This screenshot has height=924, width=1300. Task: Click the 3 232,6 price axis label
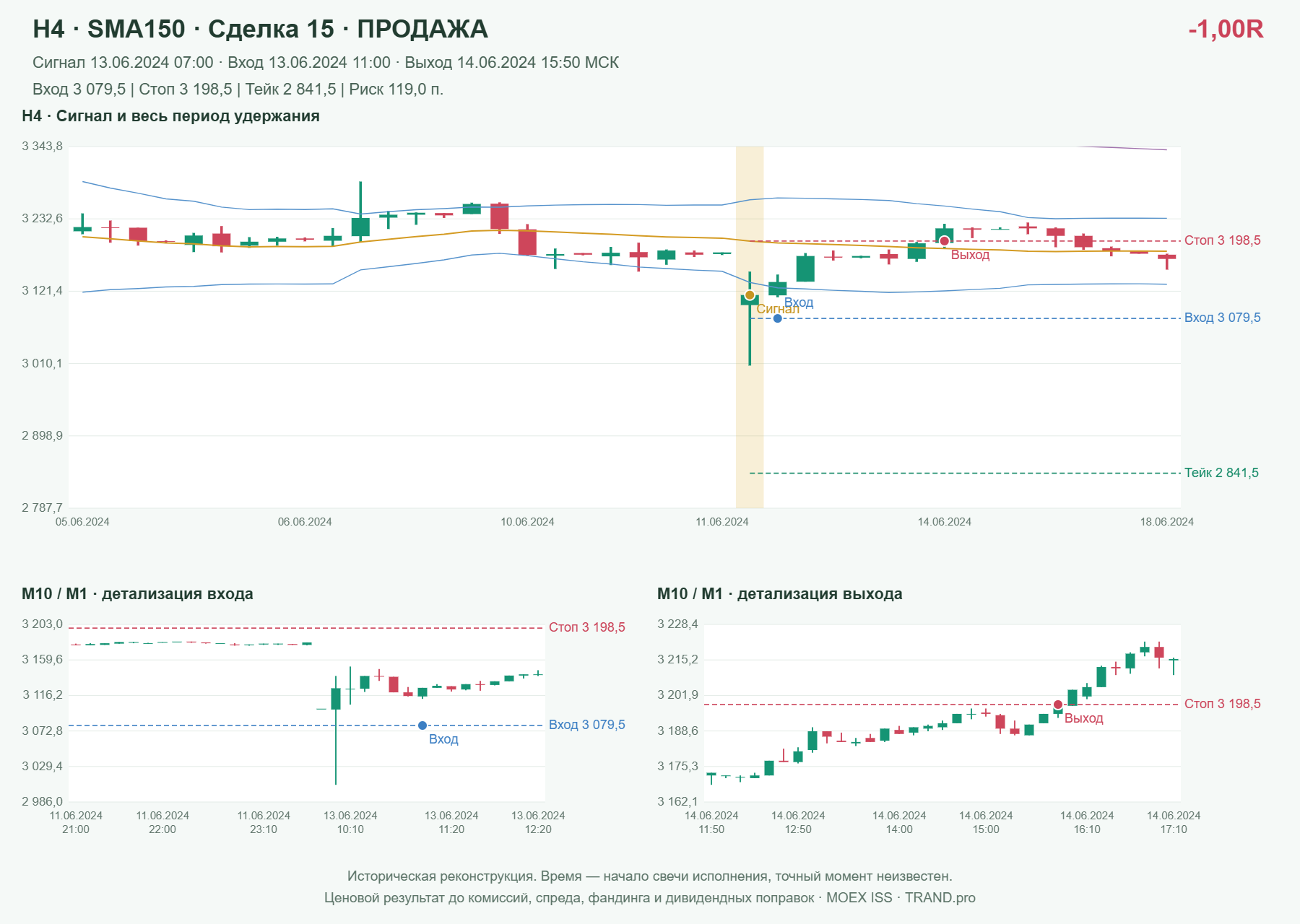point(42,219)
